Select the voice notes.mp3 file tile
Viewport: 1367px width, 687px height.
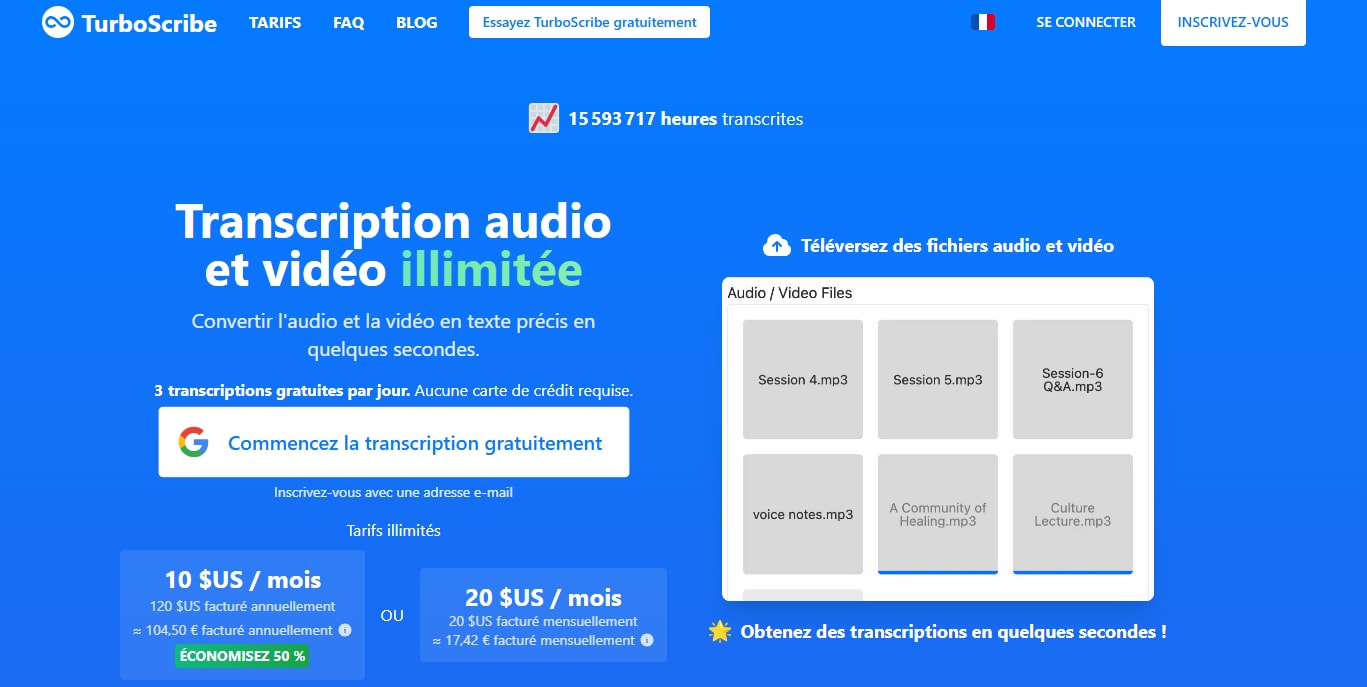click(x=803, y=514)
